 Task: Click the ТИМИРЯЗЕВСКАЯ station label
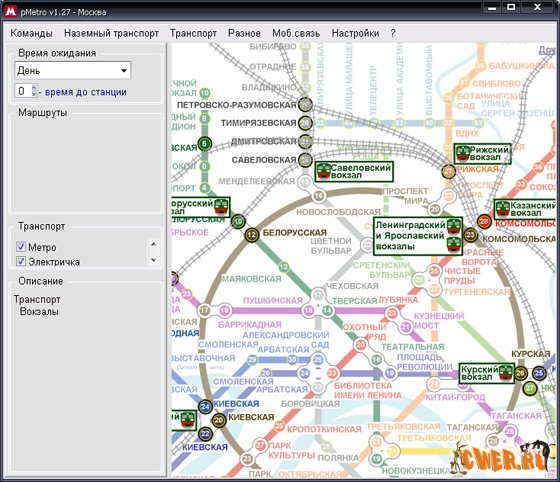pyautogui.click(x=258, y=123)
